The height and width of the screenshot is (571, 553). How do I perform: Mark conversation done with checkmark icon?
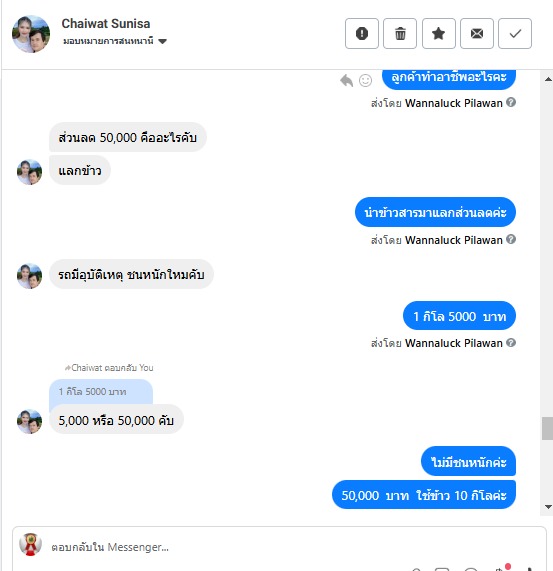515,34
